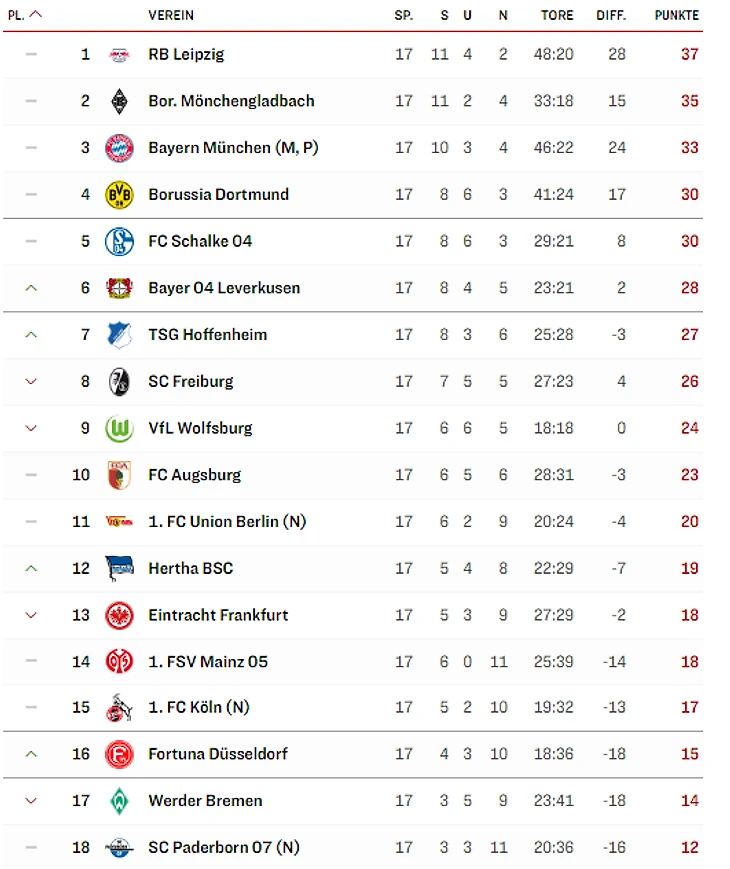Click the Borussia Mönchengladbach crest icon

pos(119,101)
